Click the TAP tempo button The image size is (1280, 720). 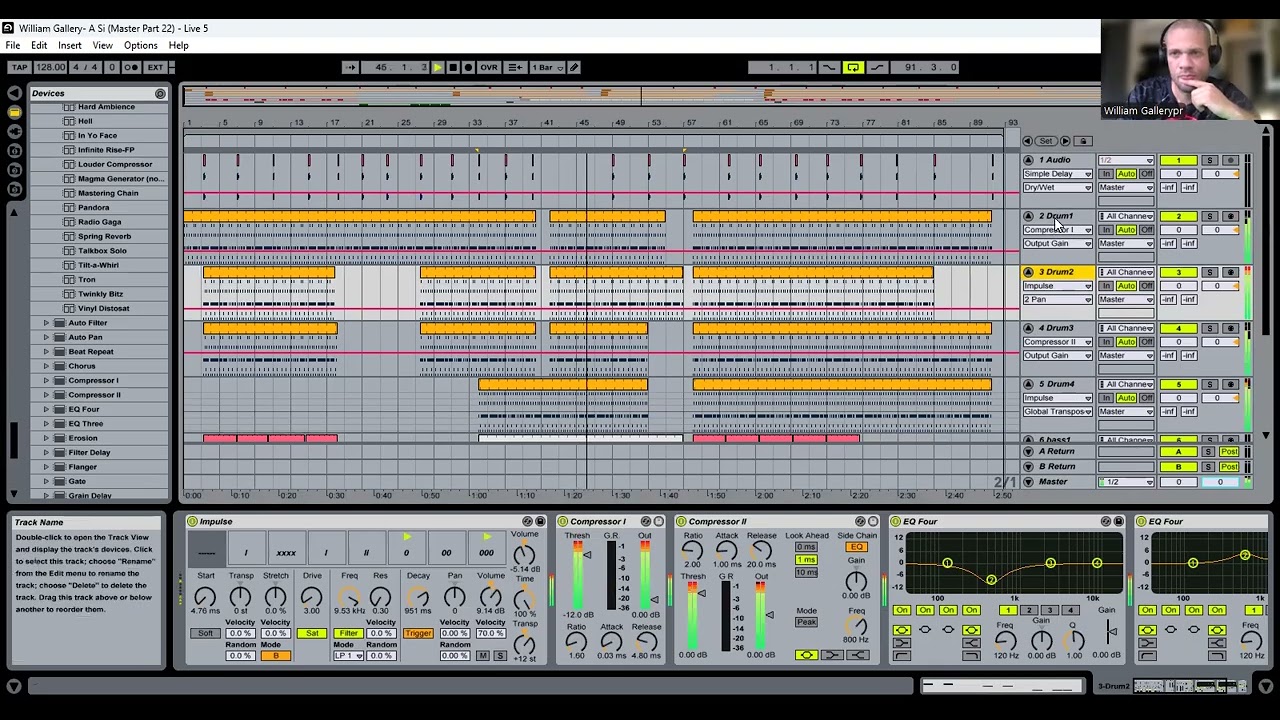[x=19, y=67]
